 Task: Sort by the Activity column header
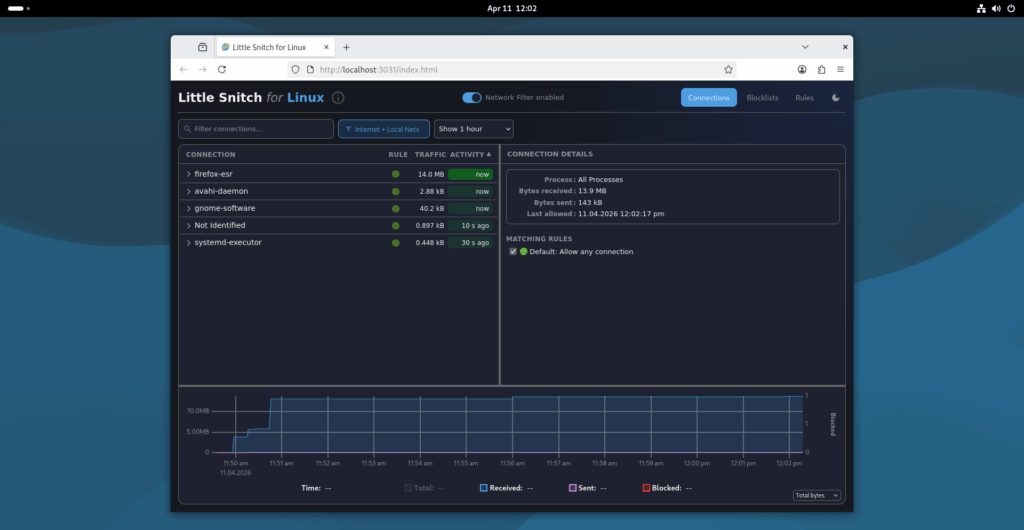[470, 155]
